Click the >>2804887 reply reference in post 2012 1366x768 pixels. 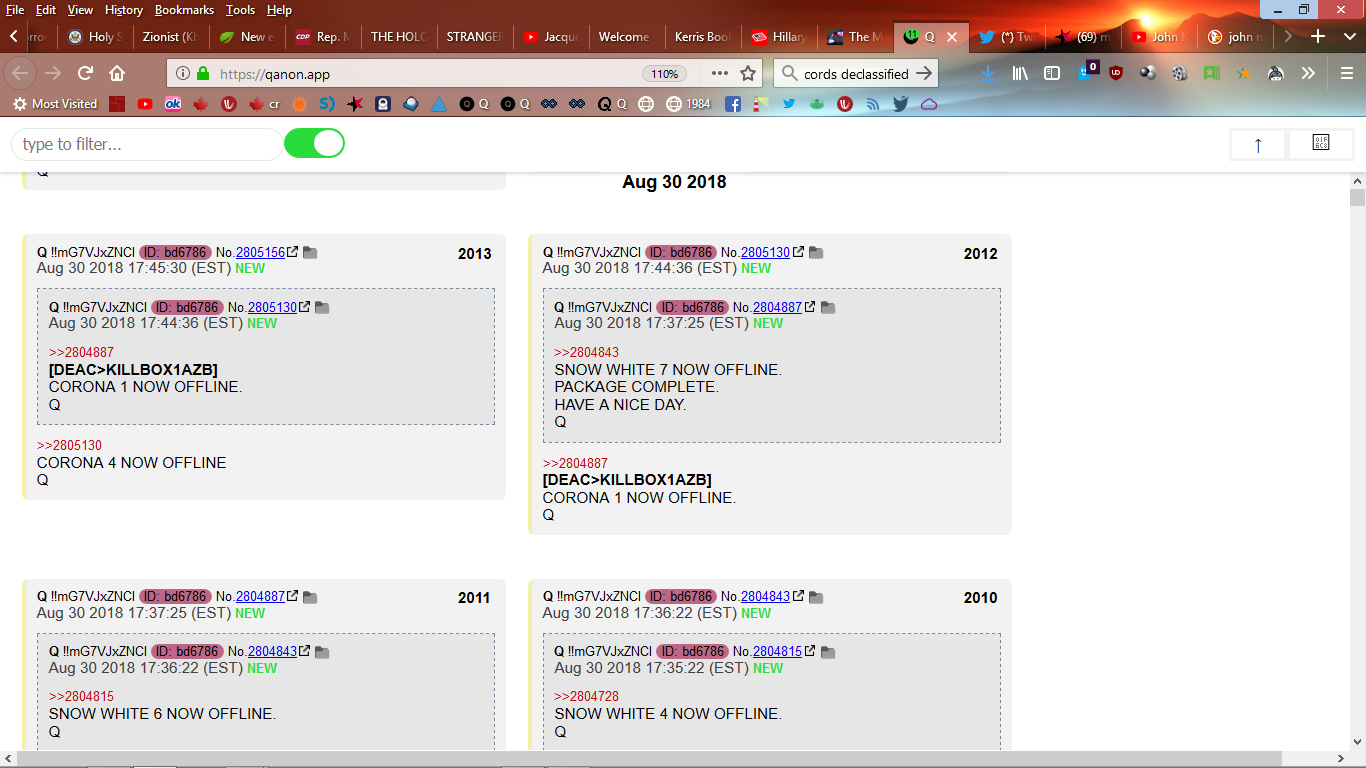click(x=575, y=463)
